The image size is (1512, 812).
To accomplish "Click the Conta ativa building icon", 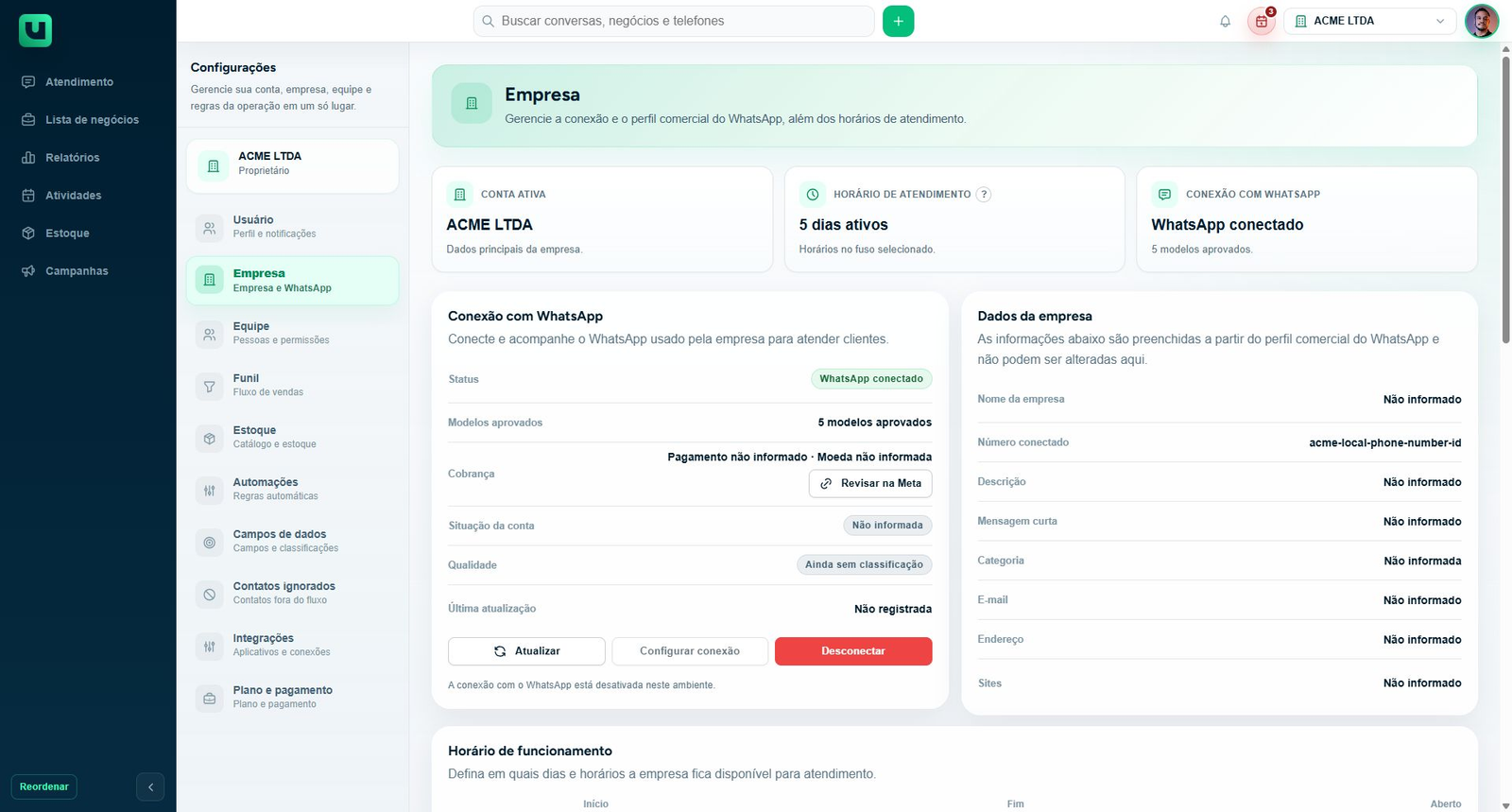I will click(x=460, y=194).
